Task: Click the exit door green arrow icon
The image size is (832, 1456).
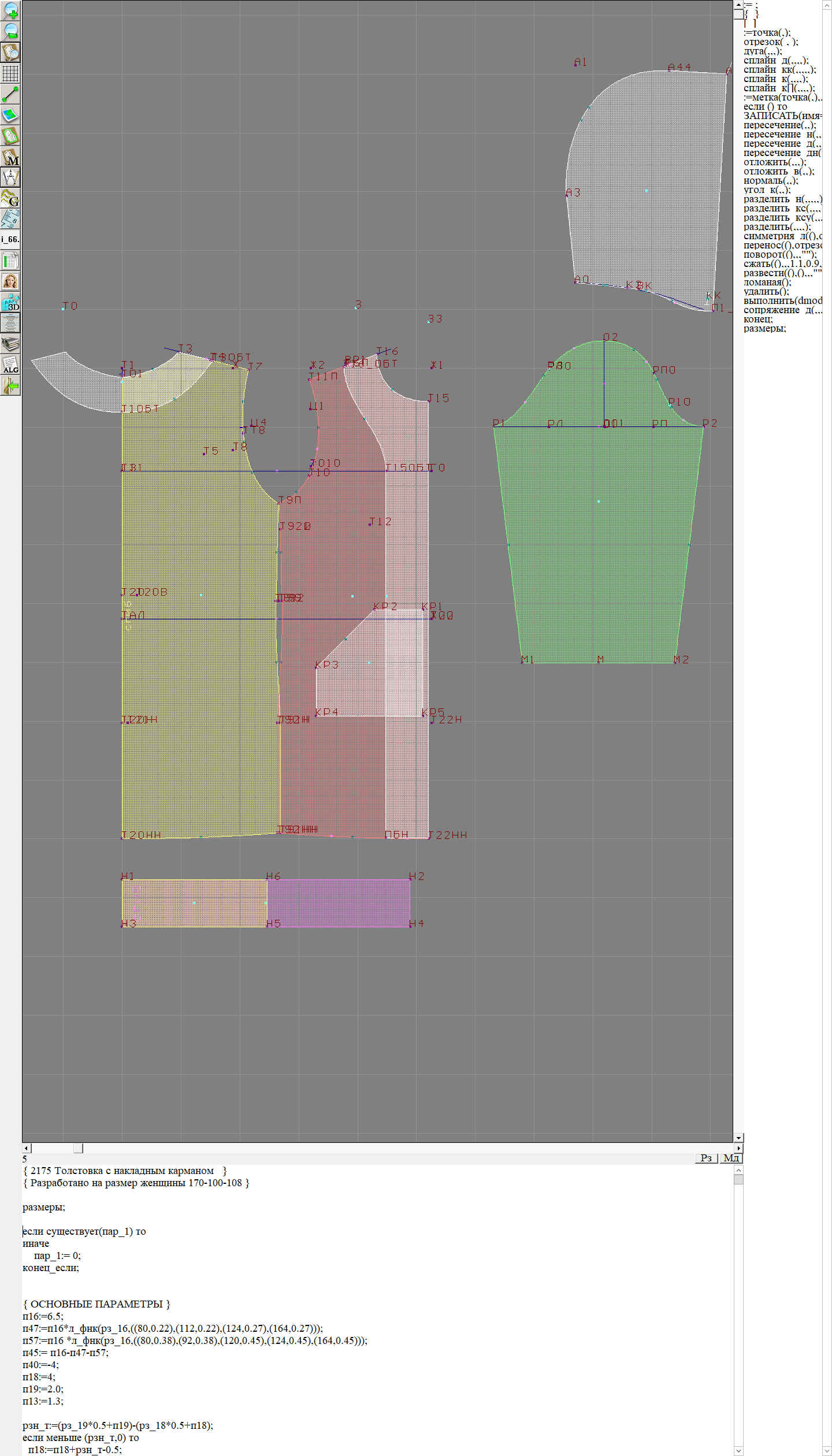Action: coord(10,385)
